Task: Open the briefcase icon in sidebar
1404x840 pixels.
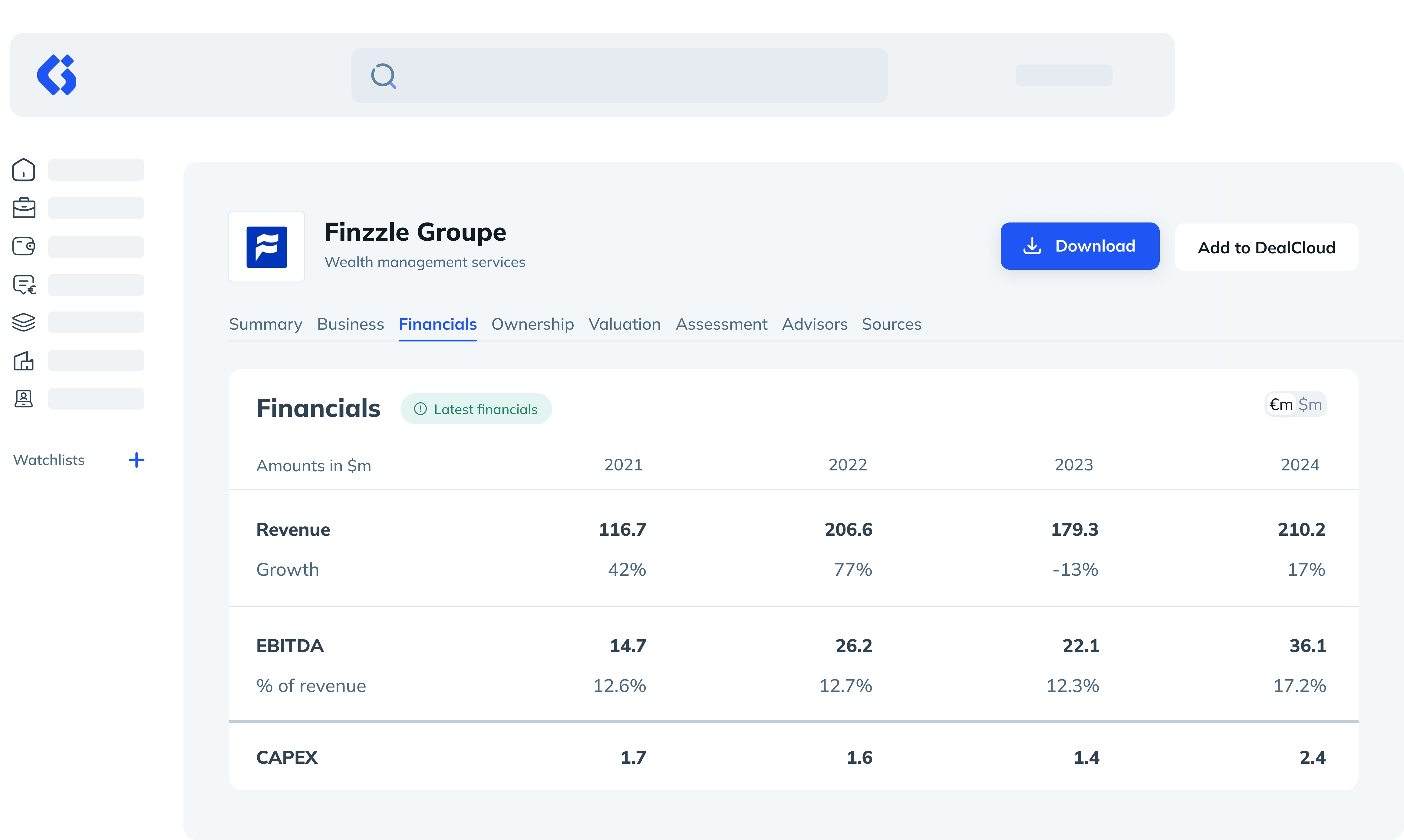Action: point(24,208)
